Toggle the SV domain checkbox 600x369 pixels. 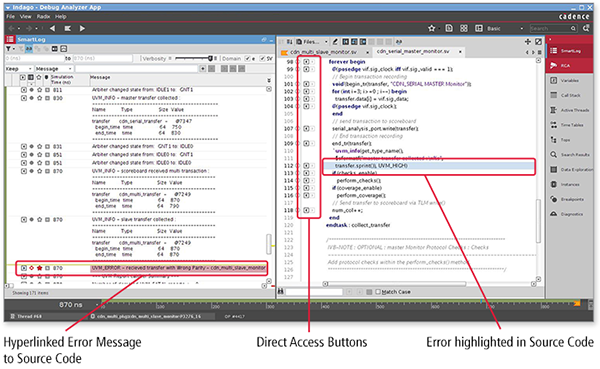(262, 59)
